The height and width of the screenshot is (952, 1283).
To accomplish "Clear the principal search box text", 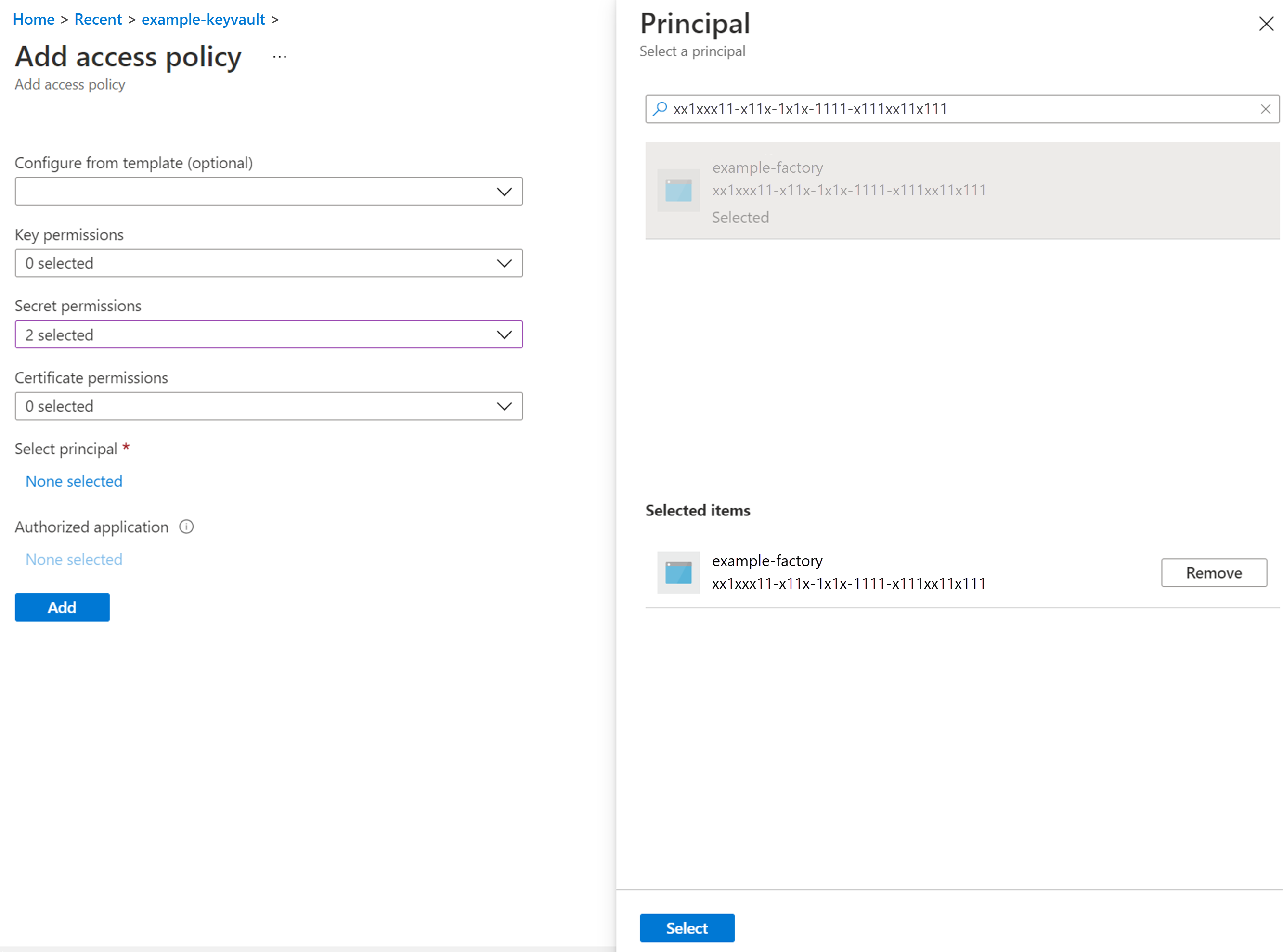I will point(1265,109).
